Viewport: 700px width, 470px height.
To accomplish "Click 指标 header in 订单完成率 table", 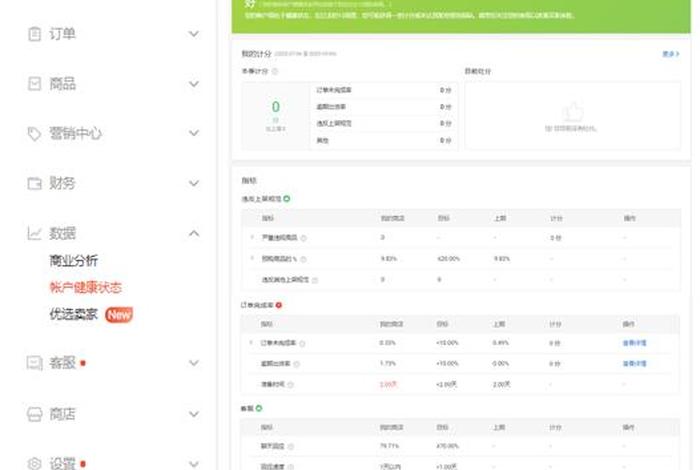I will [267, 324].
